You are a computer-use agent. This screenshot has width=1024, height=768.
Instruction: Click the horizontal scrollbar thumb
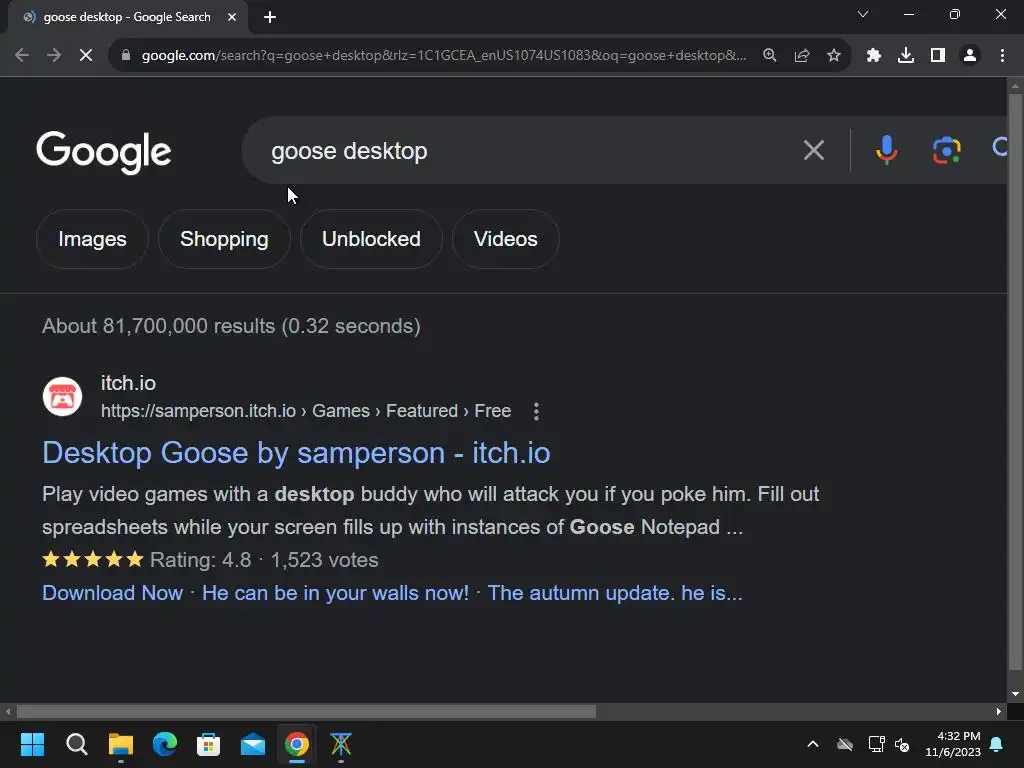coord(306,711)
